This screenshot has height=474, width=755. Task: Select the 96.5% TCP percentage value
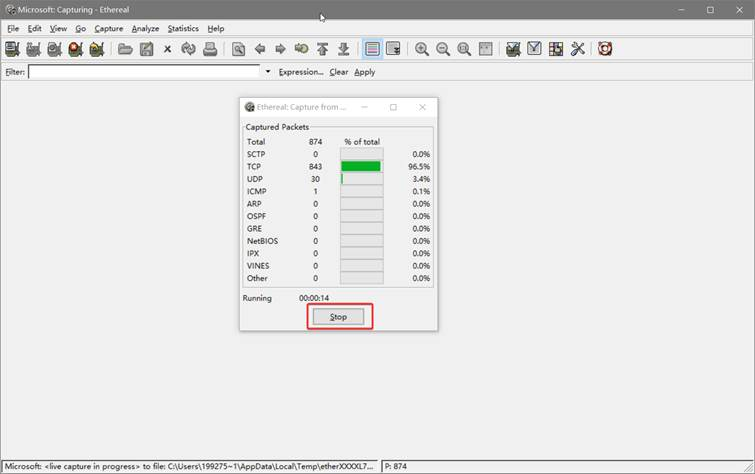419,166
